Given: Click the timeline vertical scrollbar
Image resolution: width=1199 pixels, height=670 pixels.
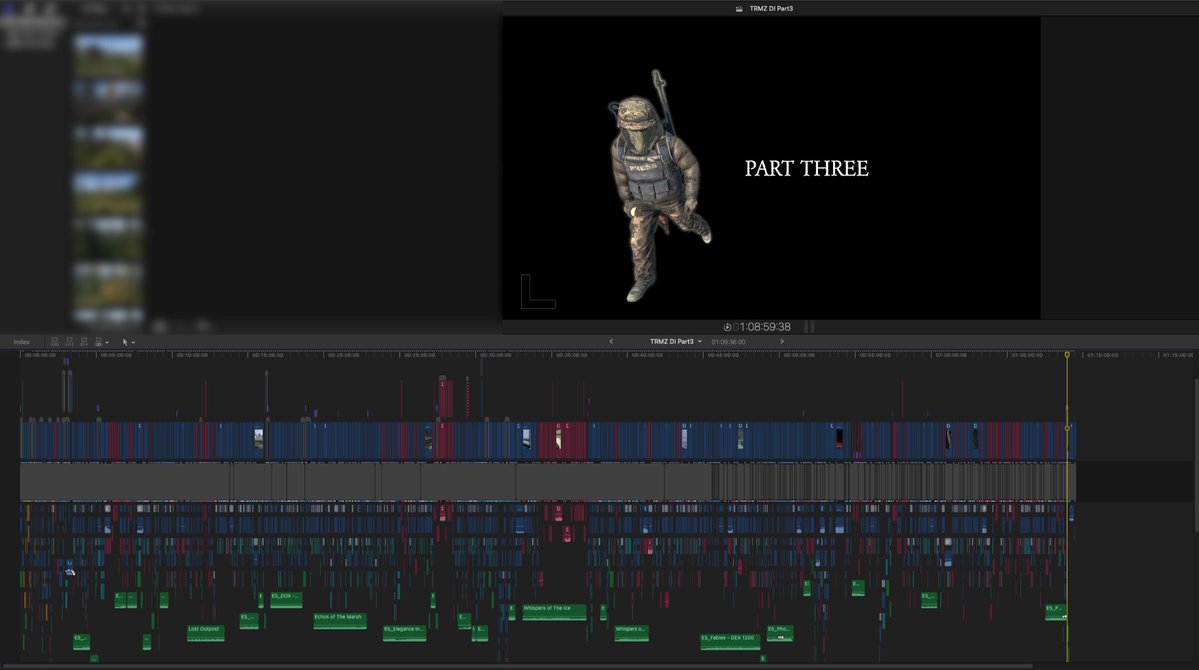Looking at the screenshot, I should 1195,455.
